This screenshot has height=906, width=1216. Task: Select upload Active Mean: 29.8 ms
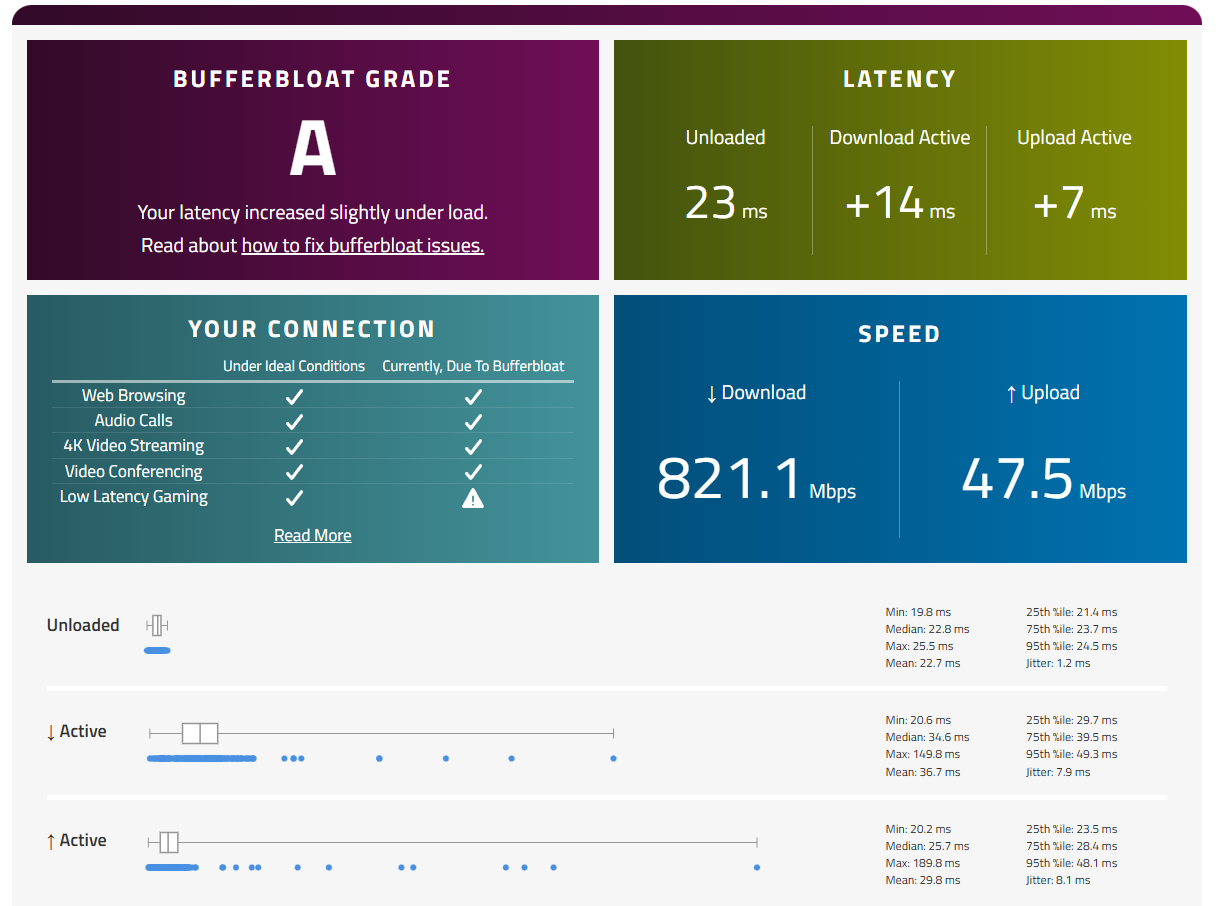tap(922, 880)
